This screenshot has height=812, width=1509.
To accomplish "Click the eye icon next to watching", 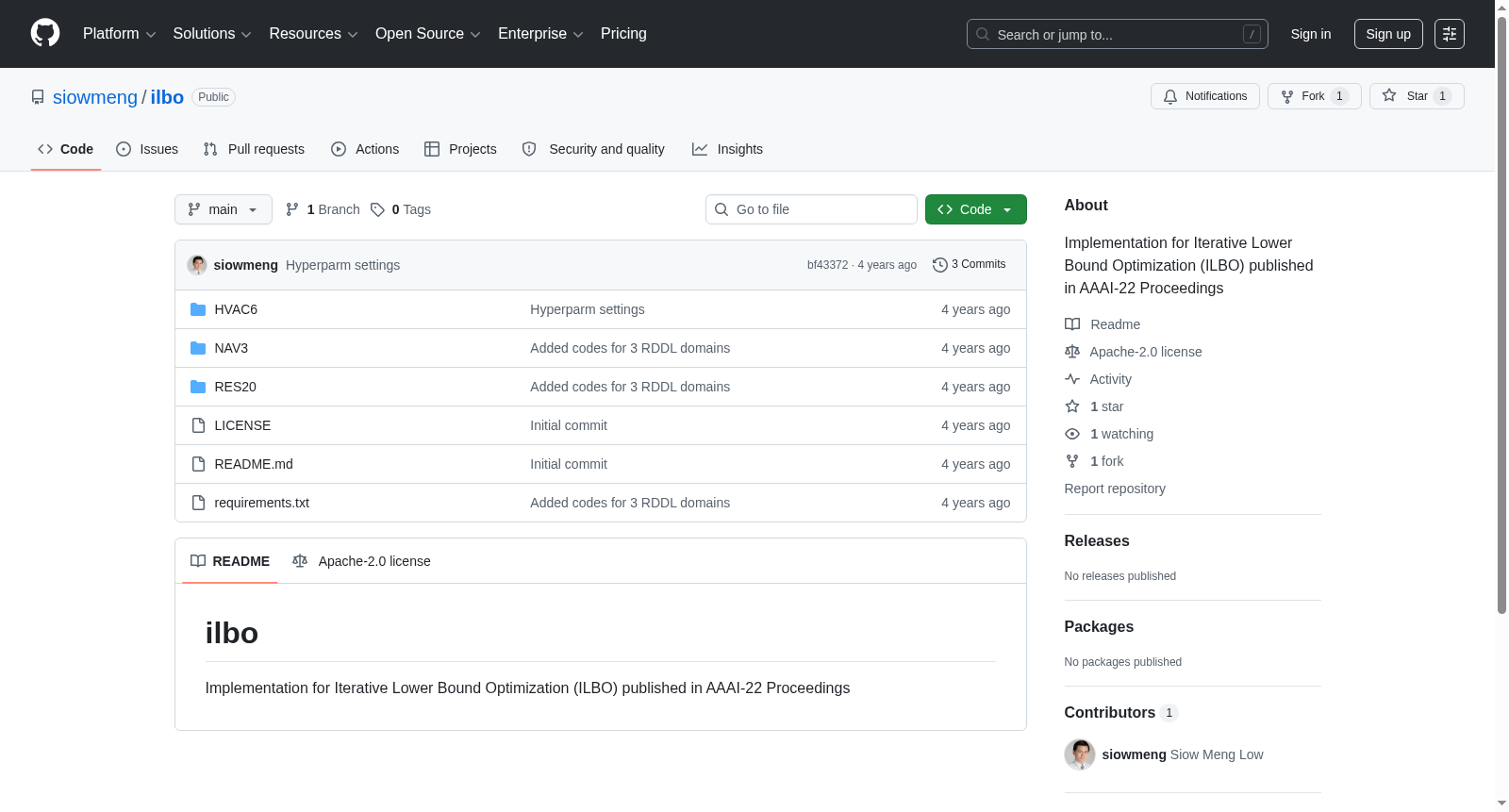I will (x=1072, y=434).
